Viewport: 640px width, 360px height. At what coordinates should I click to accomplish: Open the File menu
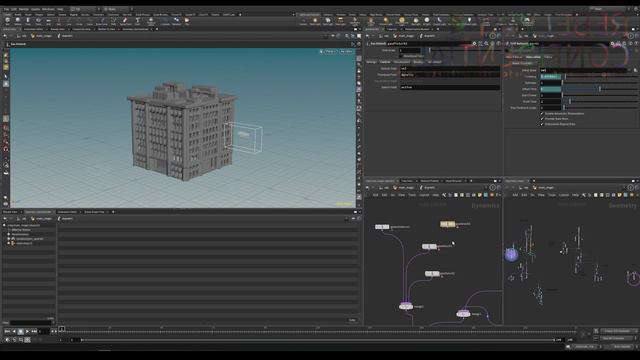coord(6,9)
